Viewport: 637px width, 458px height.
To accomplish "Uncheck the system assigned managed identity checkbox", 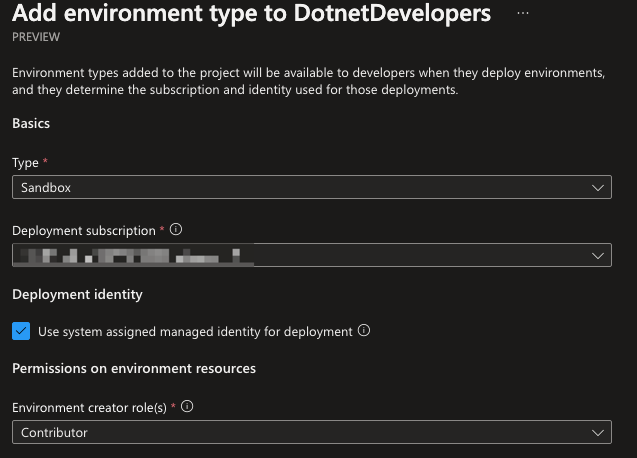I will pos(21,331).
